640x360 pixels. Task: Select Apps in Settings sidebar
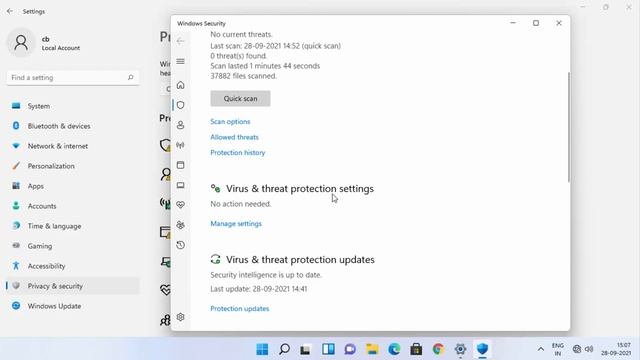pyautogui.click(x=73, y=186)
